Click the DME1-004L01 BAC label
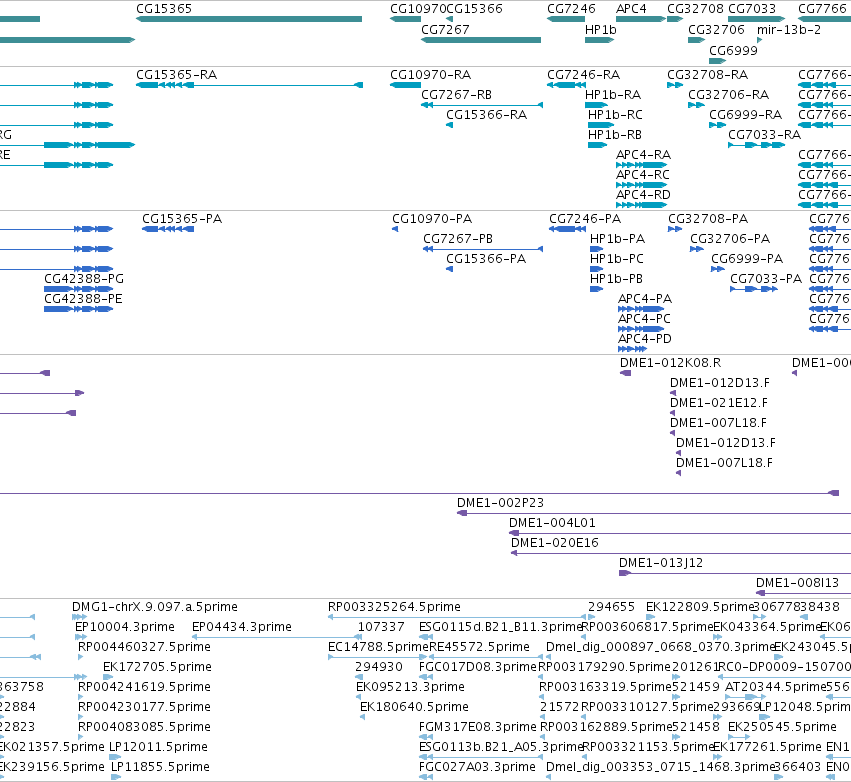 pyautogui.click(x=552, y=523)
